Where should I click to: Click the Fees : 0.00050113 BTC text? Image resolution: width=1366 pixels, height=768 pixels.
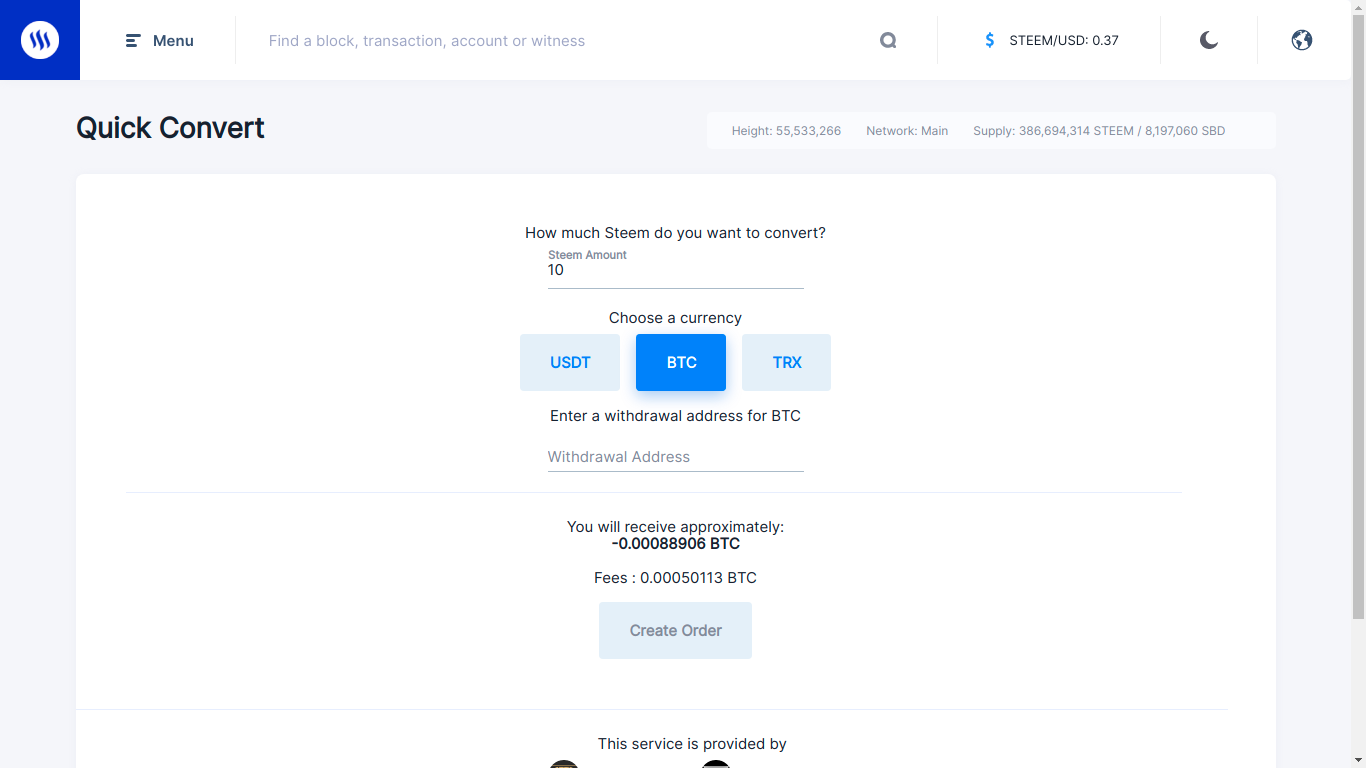[676, 578]
